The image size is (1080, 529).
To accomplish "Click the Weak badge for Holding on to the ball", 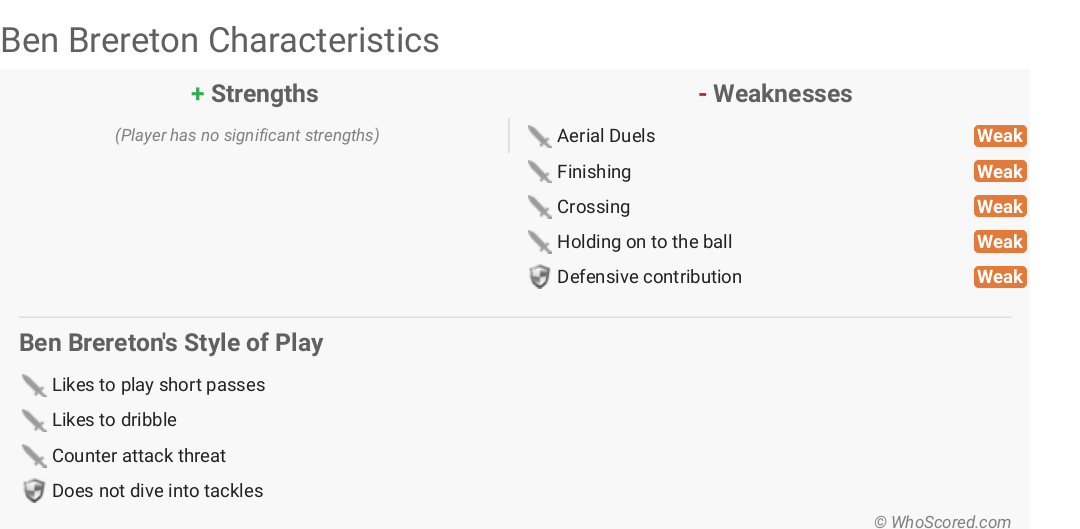I will click(999, 242).
